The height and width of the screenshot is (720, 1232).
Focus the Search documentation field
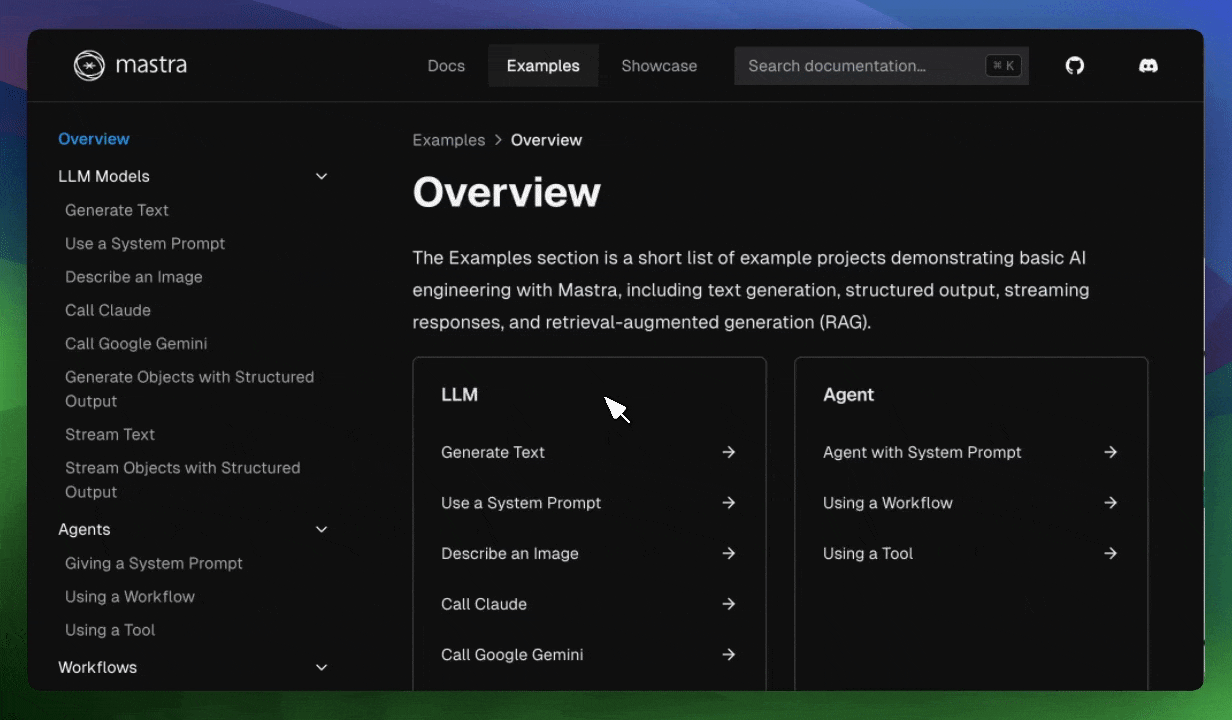pos(881,66)
